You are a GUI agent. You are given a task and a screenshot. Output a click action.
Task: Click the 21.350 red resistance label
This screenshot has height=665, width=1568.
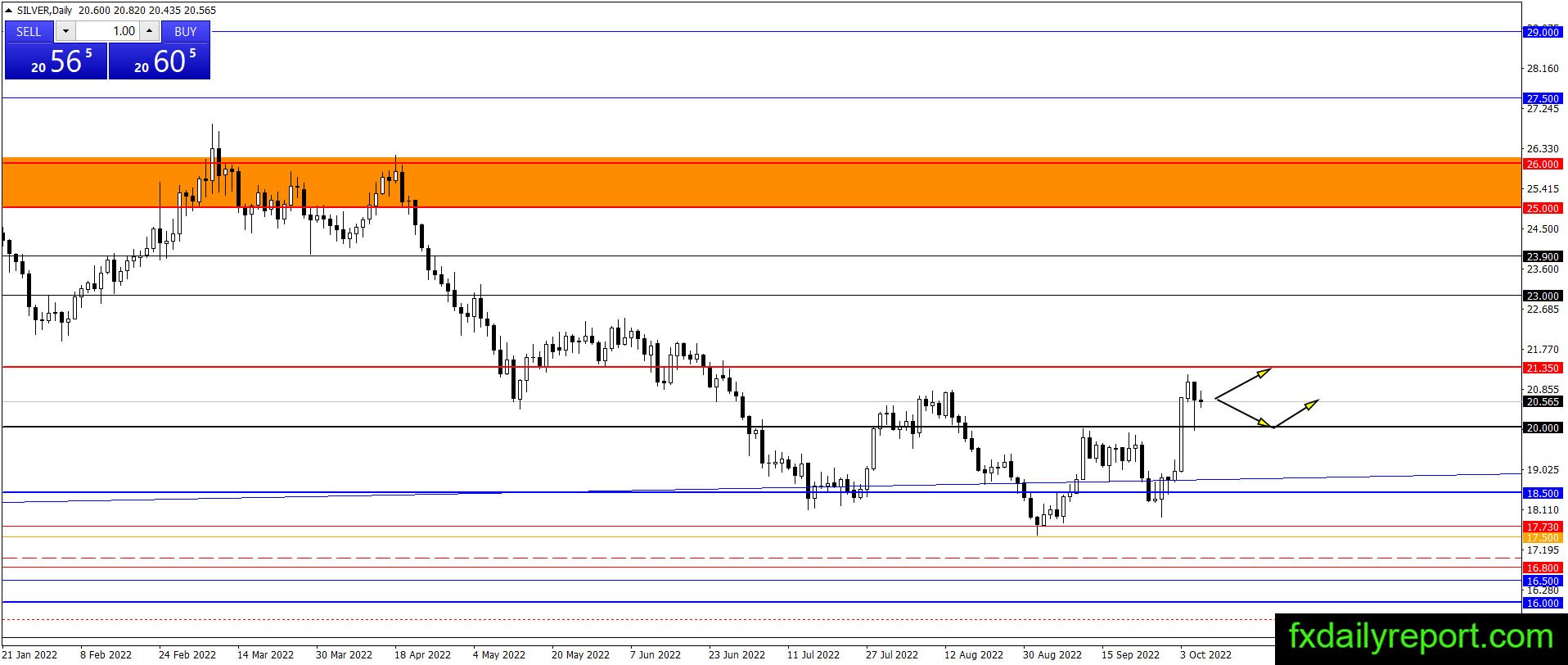click(1543, 368)
